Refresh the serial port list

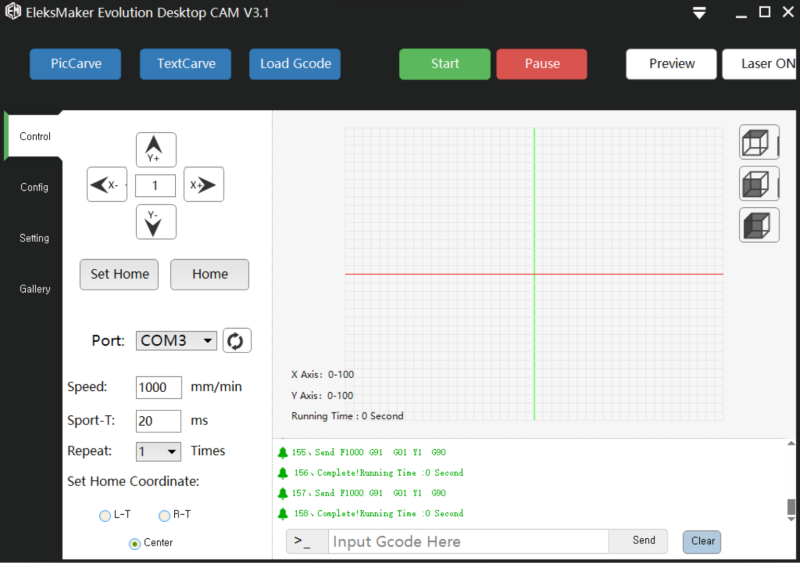tap(237, 340)
